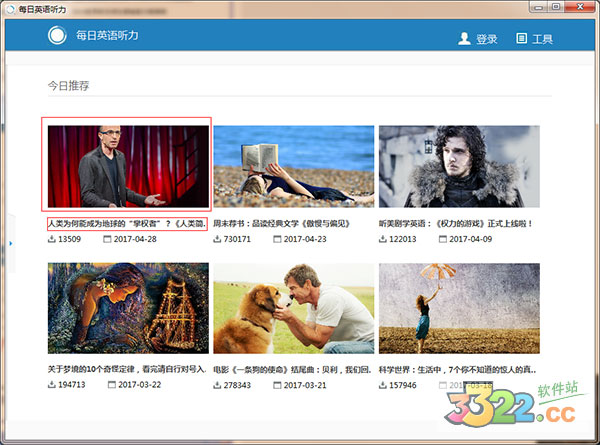
Task: Open the 工具 tools menu
Action: [x=534, y=39]
